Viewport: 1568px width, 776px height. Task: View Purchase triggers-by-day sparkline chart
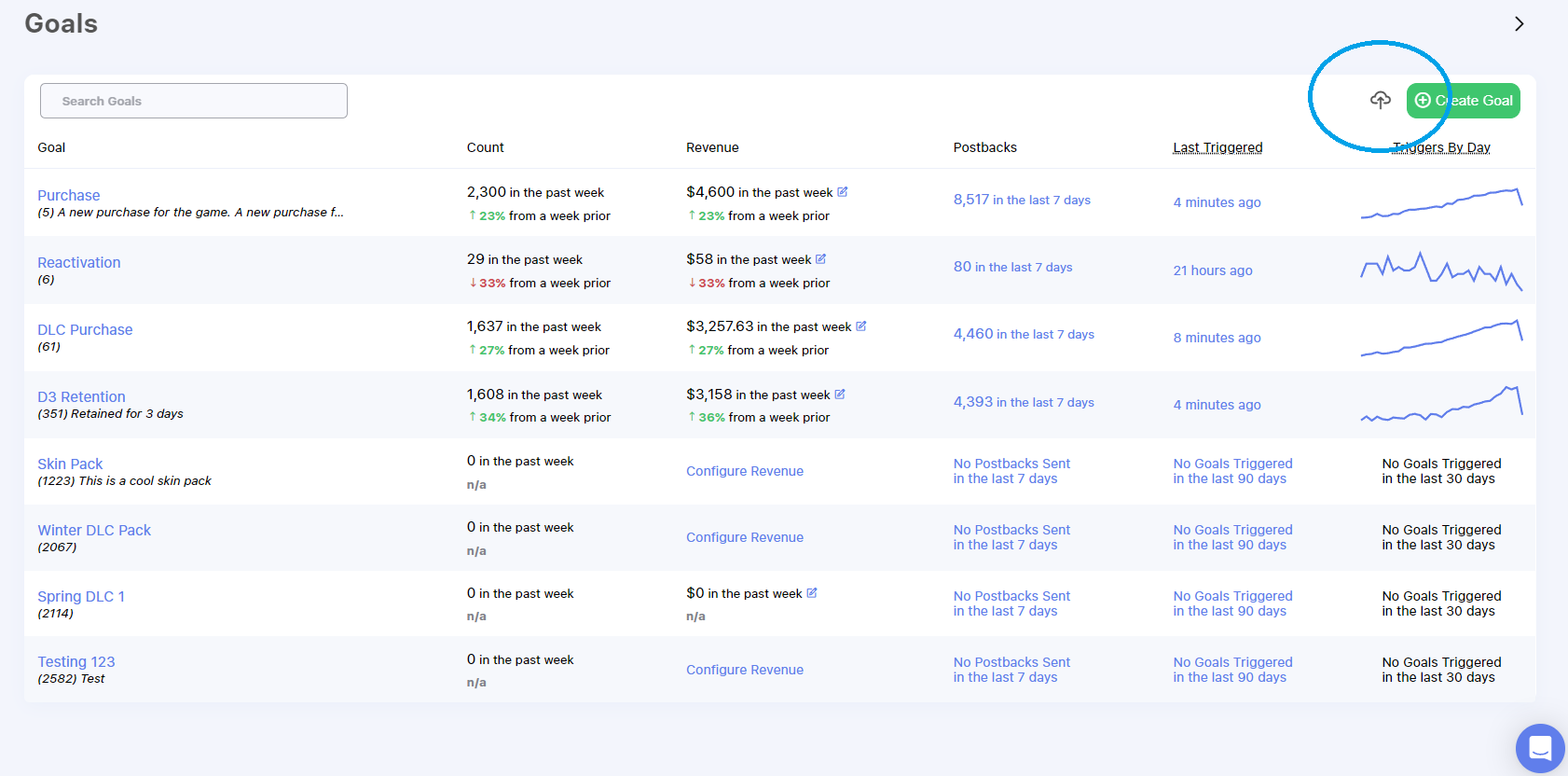1441,203
